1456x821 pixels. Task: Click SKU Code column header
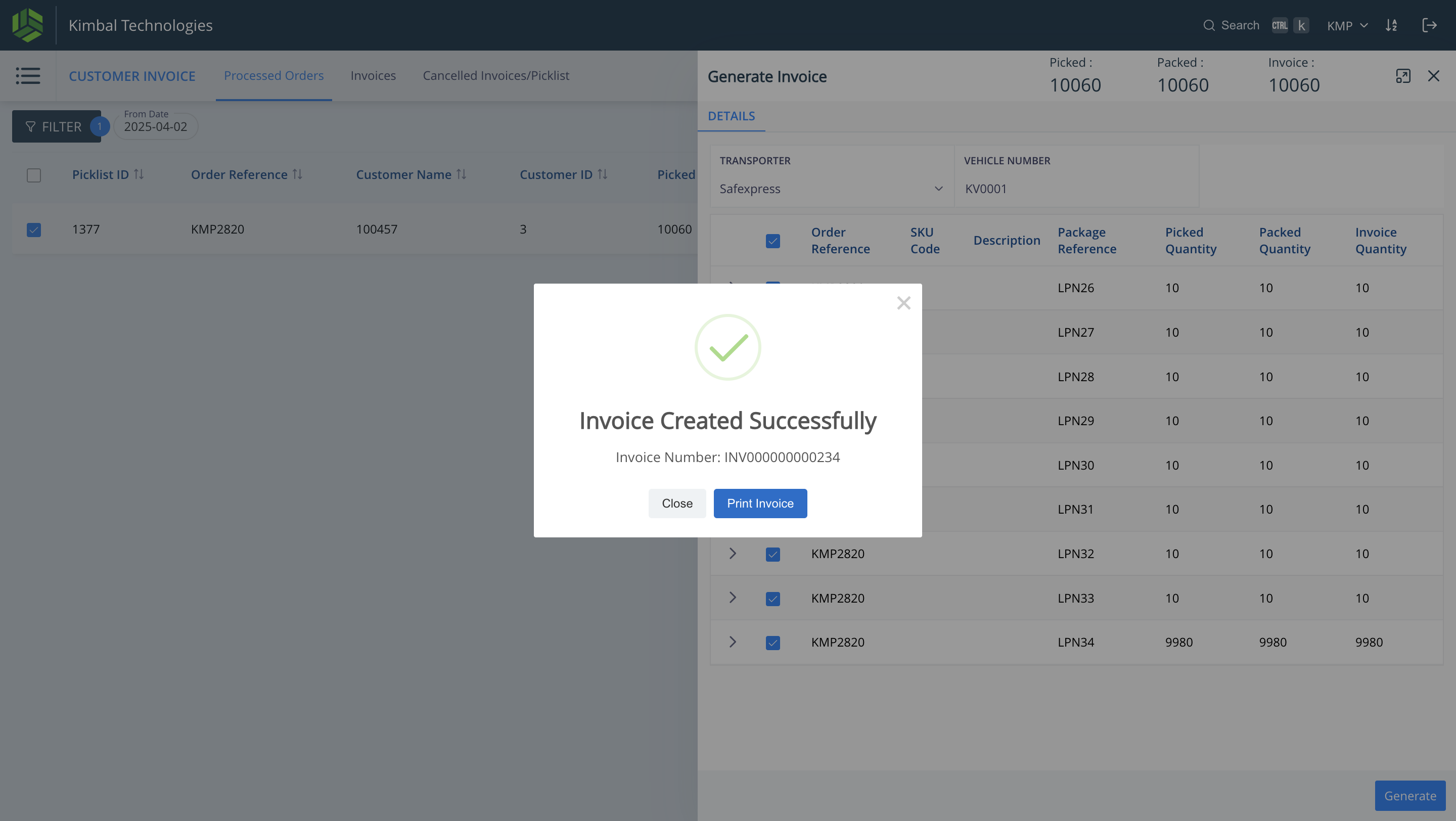[925, 241]
